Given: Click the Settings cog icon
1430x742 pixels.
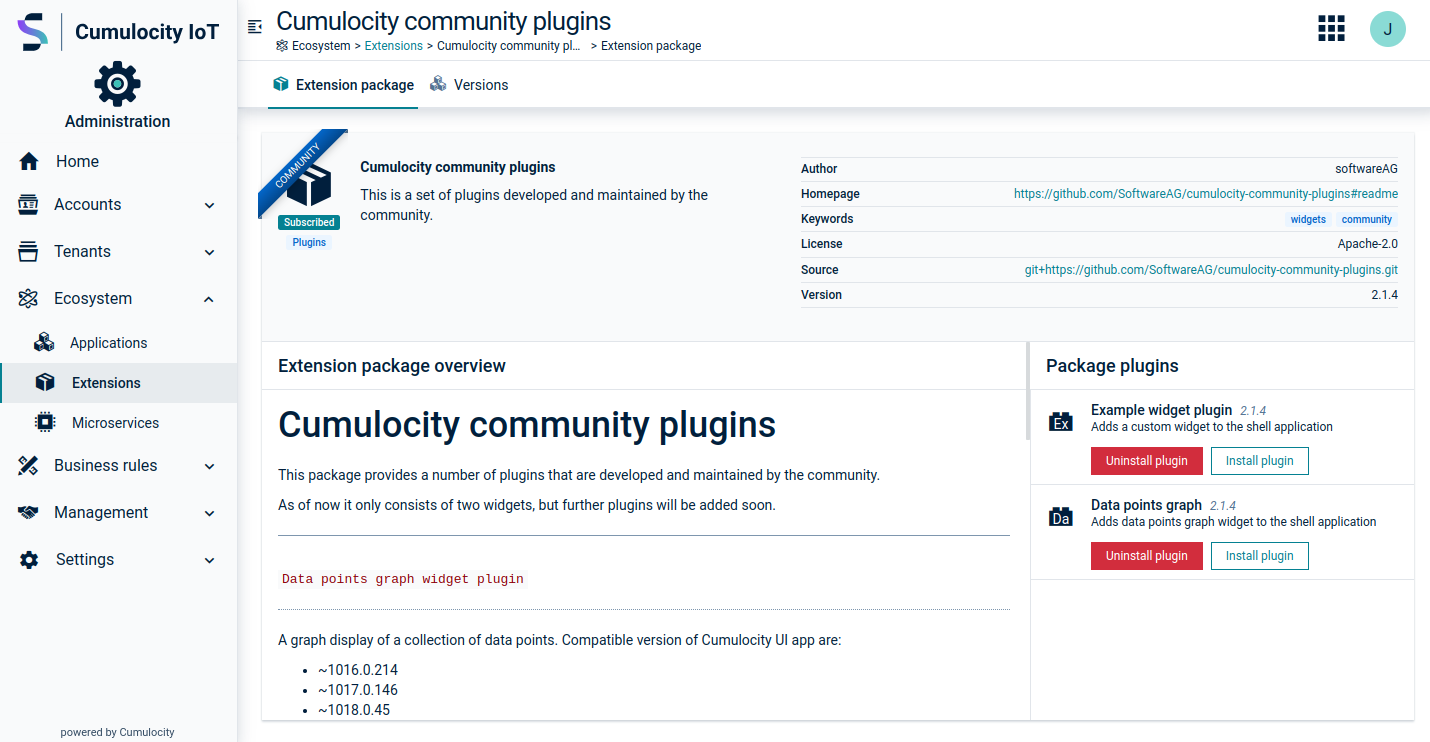Looking at the screenshot, I should point(29,559).
